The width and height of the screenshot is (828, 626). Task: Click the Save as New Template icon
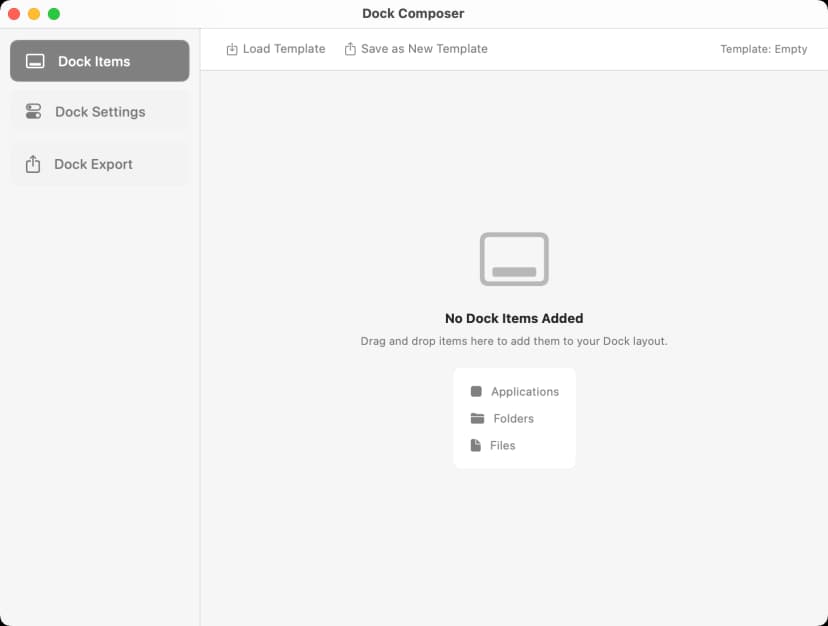(350, 49)
